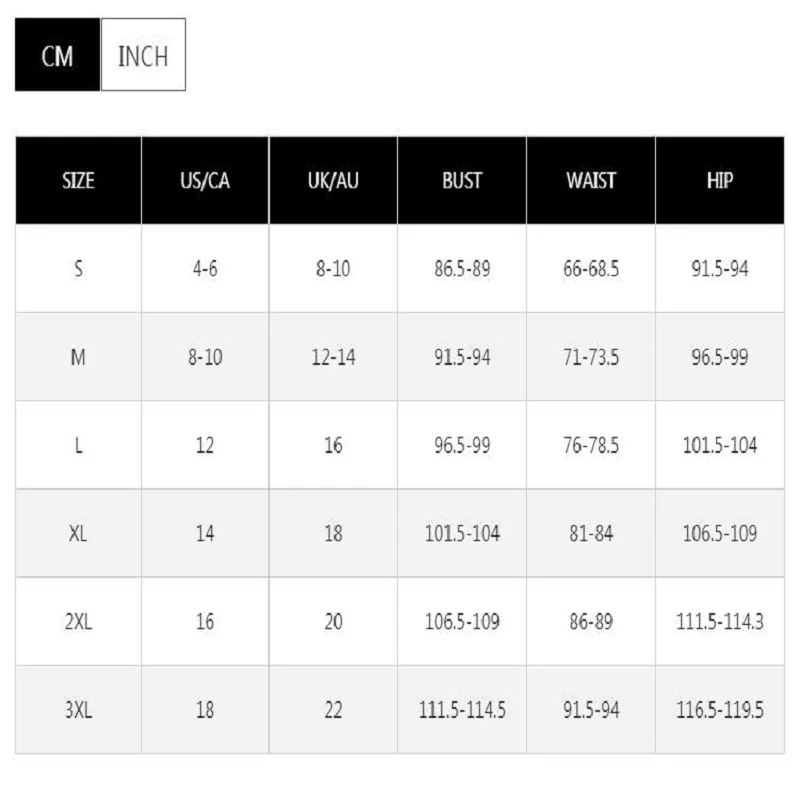Image resolution: width=800 pixels, height=800 pixels.
Task: Click the 101.5-104 hip cell for L
Action: 720,445
